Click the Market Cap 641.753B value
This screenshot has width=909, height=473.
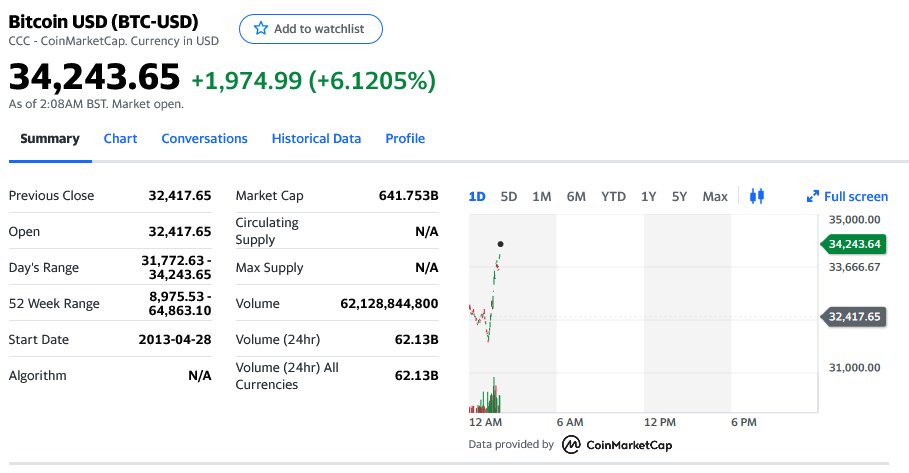[x=408, y=195]
